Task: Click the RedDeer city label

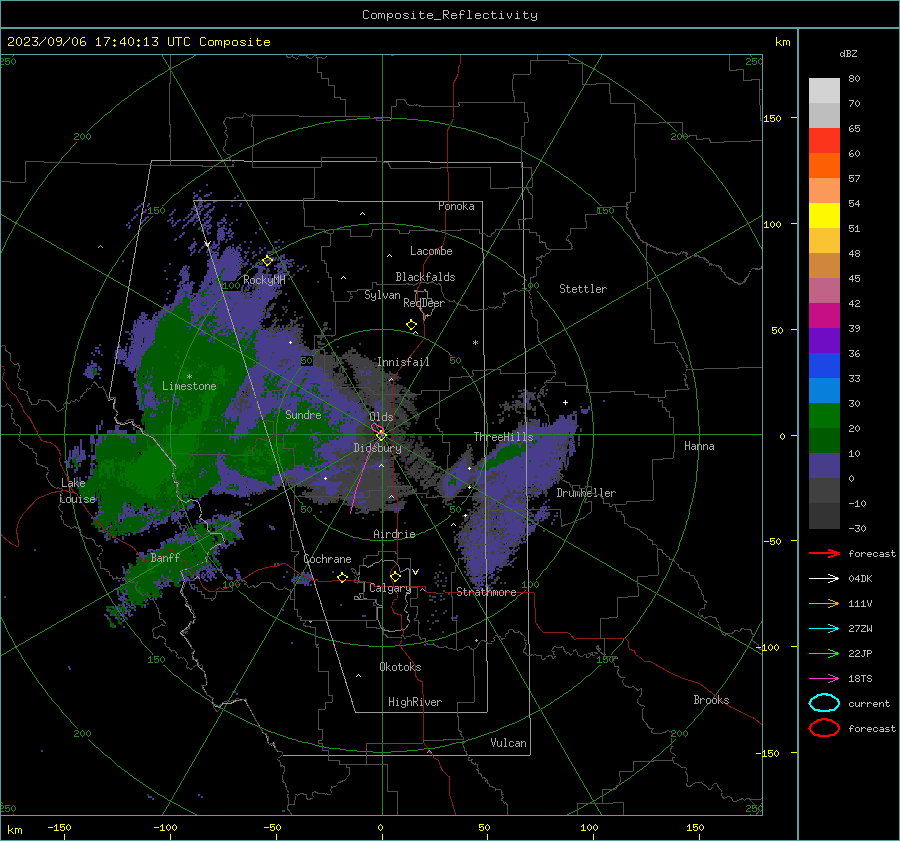Action: point(424,303)
